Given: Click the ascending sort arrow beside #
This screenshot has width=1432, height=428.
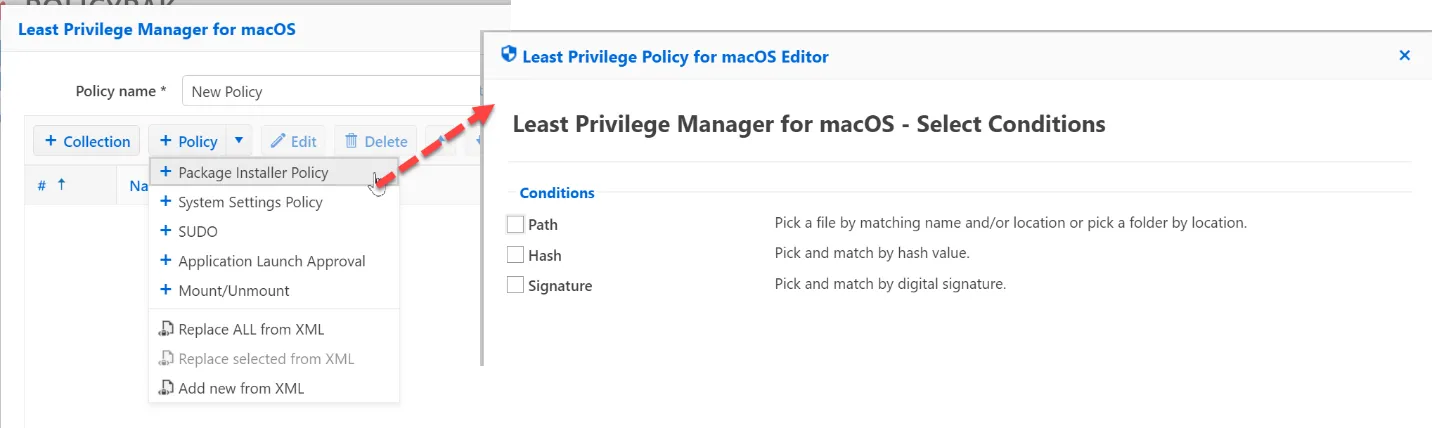Looking at the screenshot, I should [x=61, y=185].
